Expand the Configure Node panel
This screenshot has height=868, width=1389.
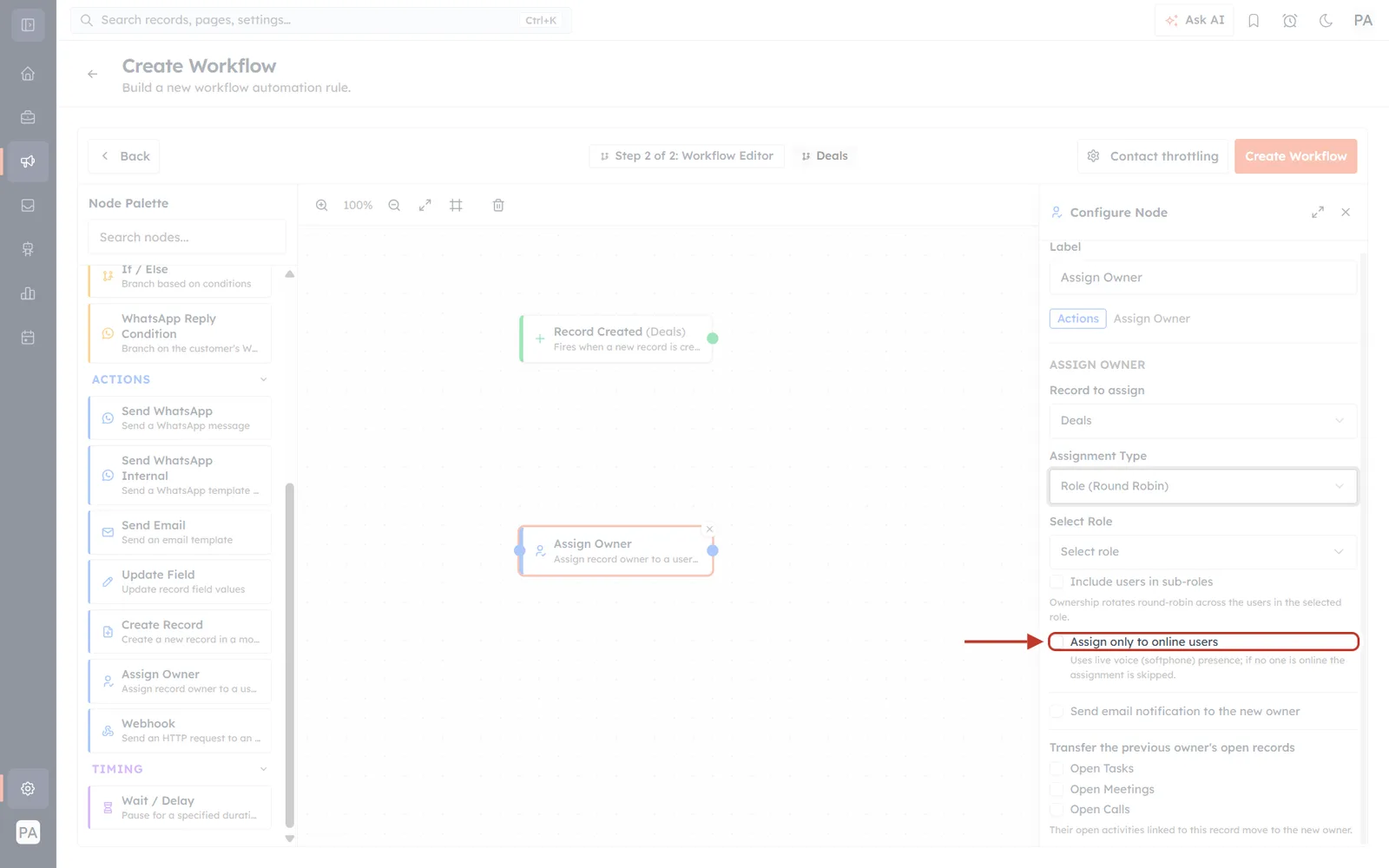pyautogui.click(x=1318, y=212)
